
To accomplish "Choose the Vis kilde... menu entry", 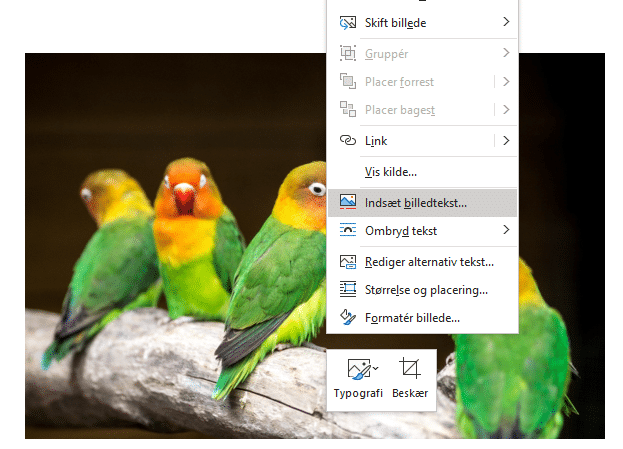I will 391,172.
